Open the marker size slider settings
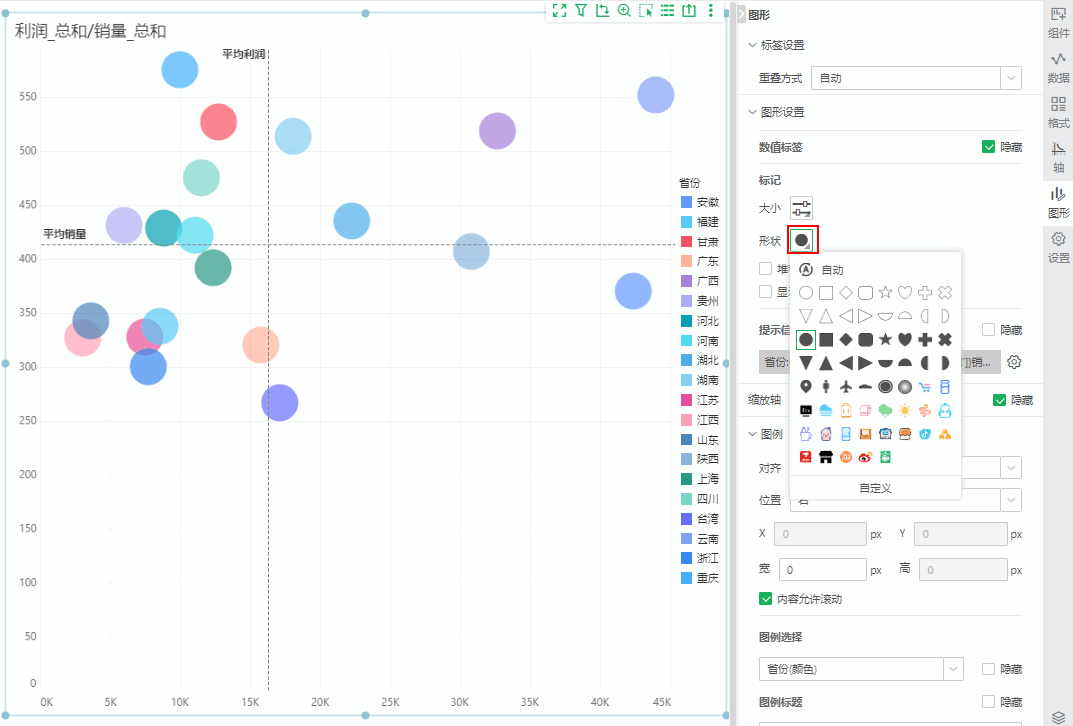This screenshot has width=1073, height=726. pyautogui.click(x=801, y=209)
